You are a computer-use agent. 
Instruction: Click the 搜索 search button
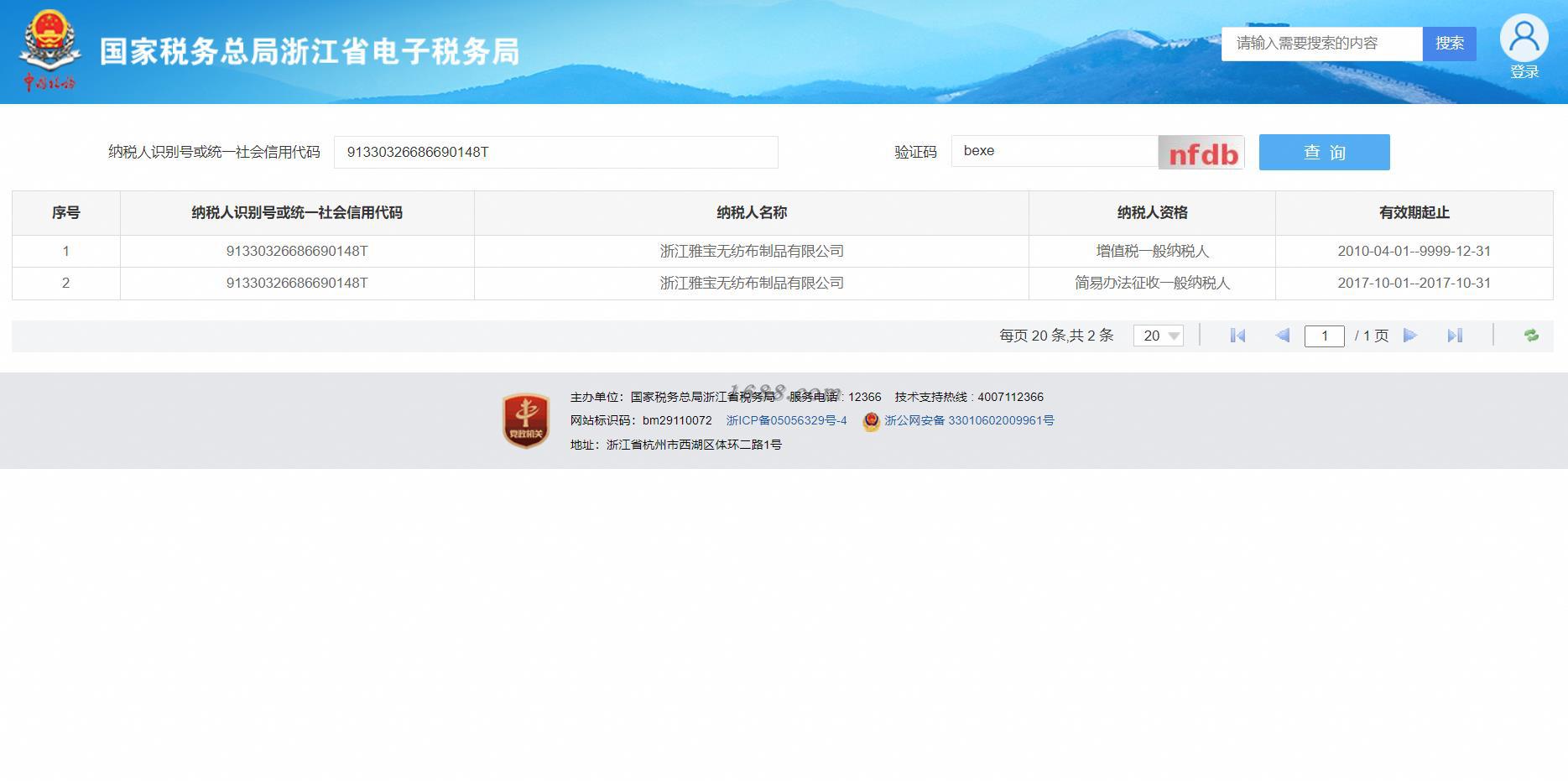coord(1450,44)
